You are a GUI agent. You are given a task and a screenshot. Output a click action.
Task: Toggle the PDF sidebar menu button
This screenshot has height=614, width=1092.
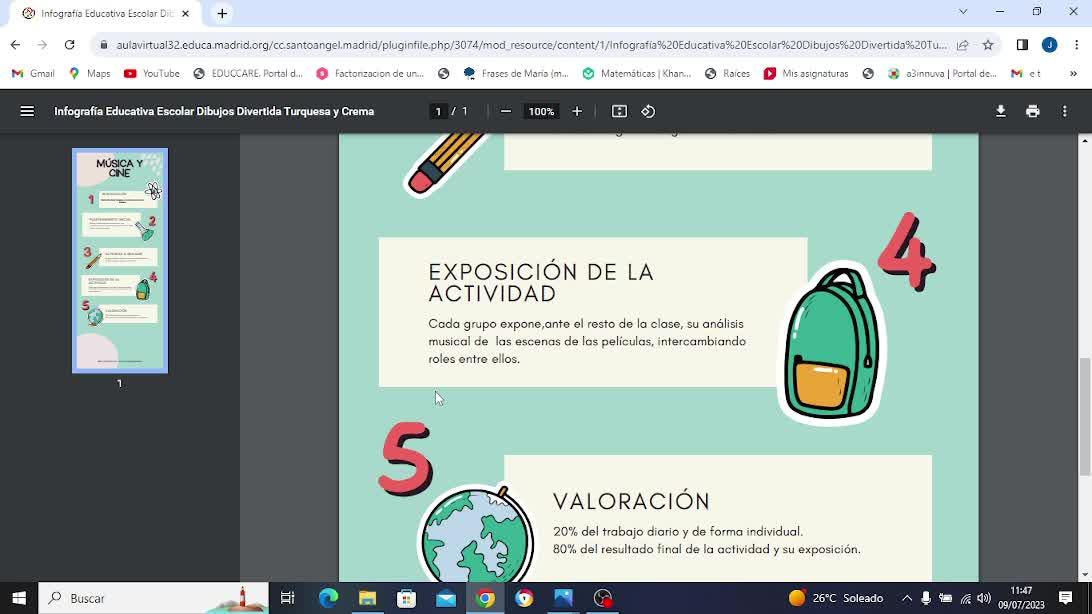(27, 111)
